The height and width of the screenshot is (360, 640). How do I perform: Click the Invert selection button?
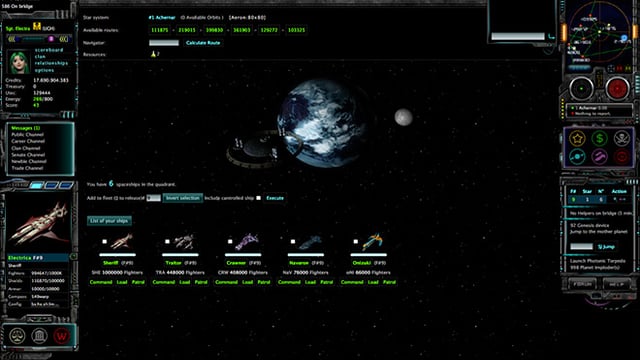[182, 198]
